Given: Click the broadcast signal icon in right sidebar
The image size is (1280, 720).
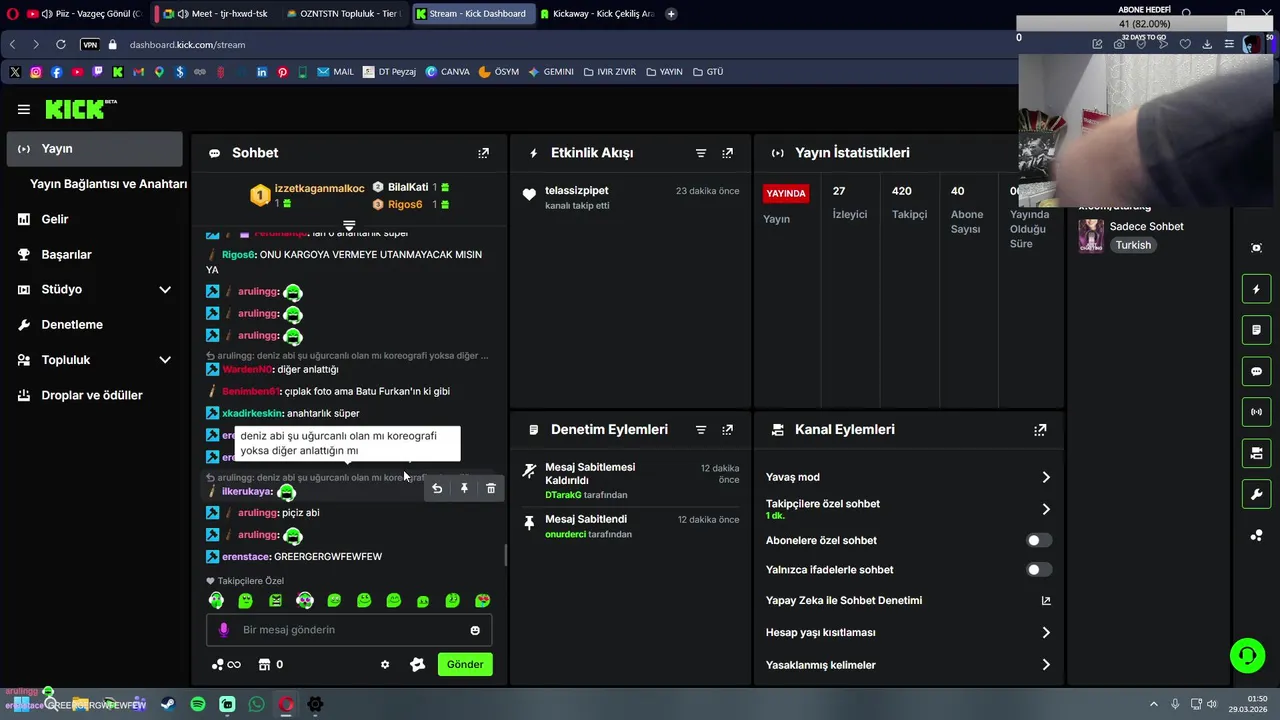Looking at the screenshot, I should click(1257, 412).
